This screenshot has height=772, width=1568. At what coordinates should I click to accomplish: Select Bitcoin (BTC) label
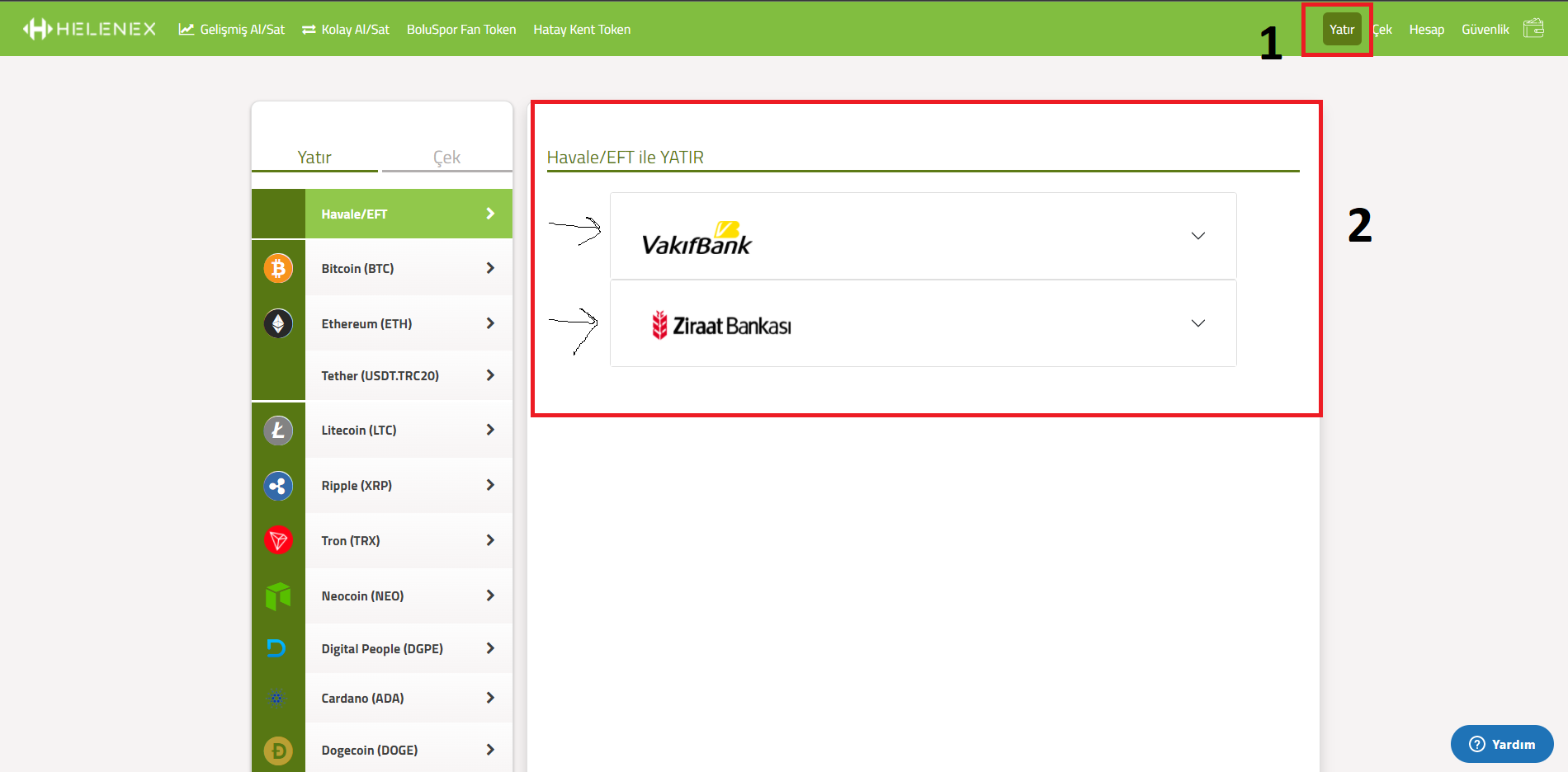[357, 269]
